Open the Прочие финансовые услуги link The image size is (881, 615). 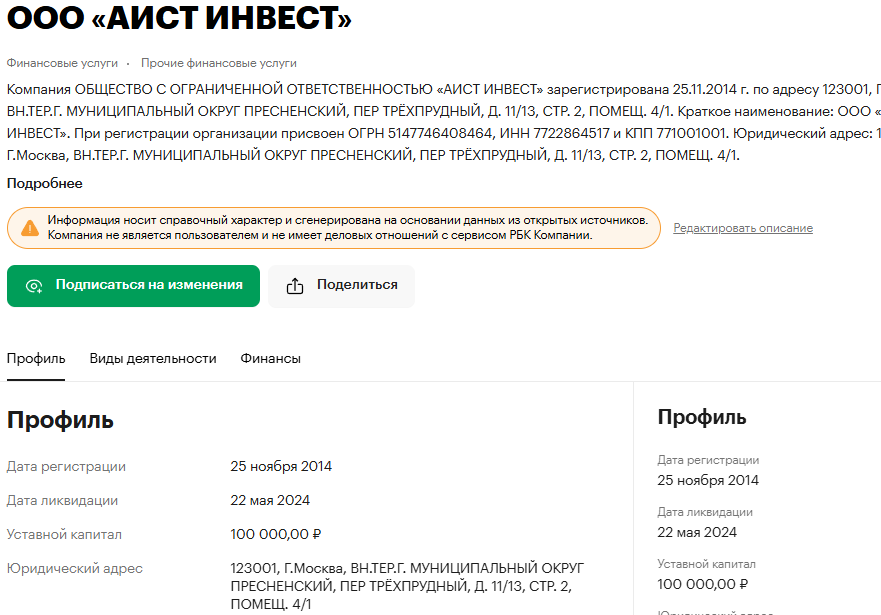pyautogui.click(x=219, y=63)
